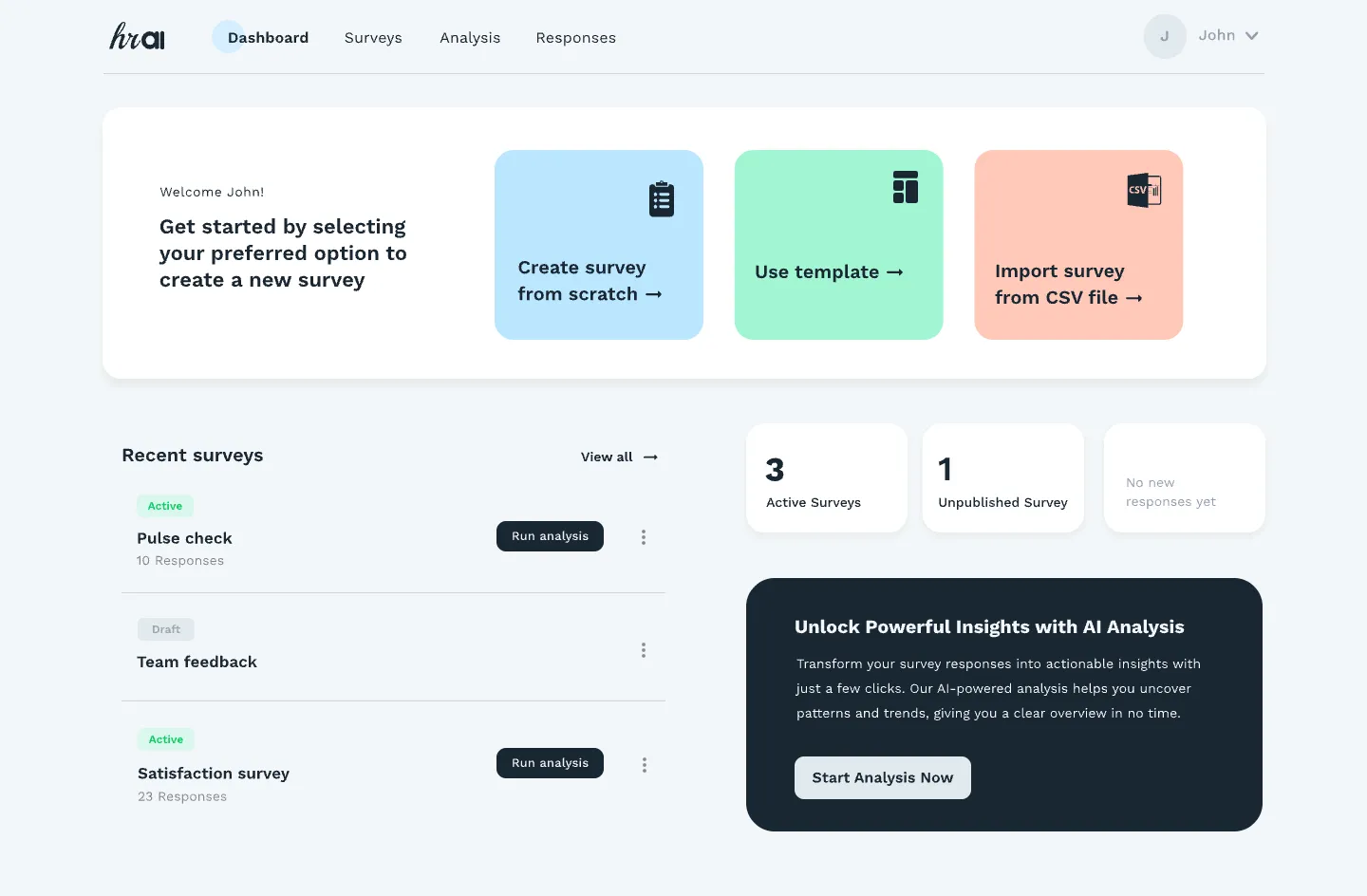1367x896 pixels.
Task: Open the Analysis tab
Action: click(x=470, y=38)
